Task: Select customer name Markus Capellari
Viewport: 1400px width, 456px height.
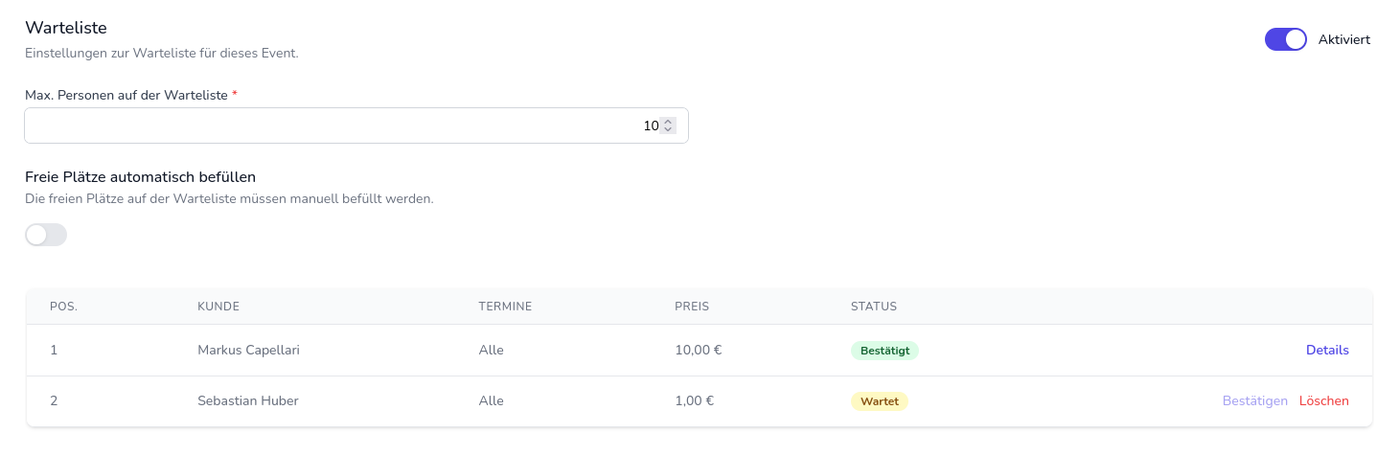Action: click(248, 350)
